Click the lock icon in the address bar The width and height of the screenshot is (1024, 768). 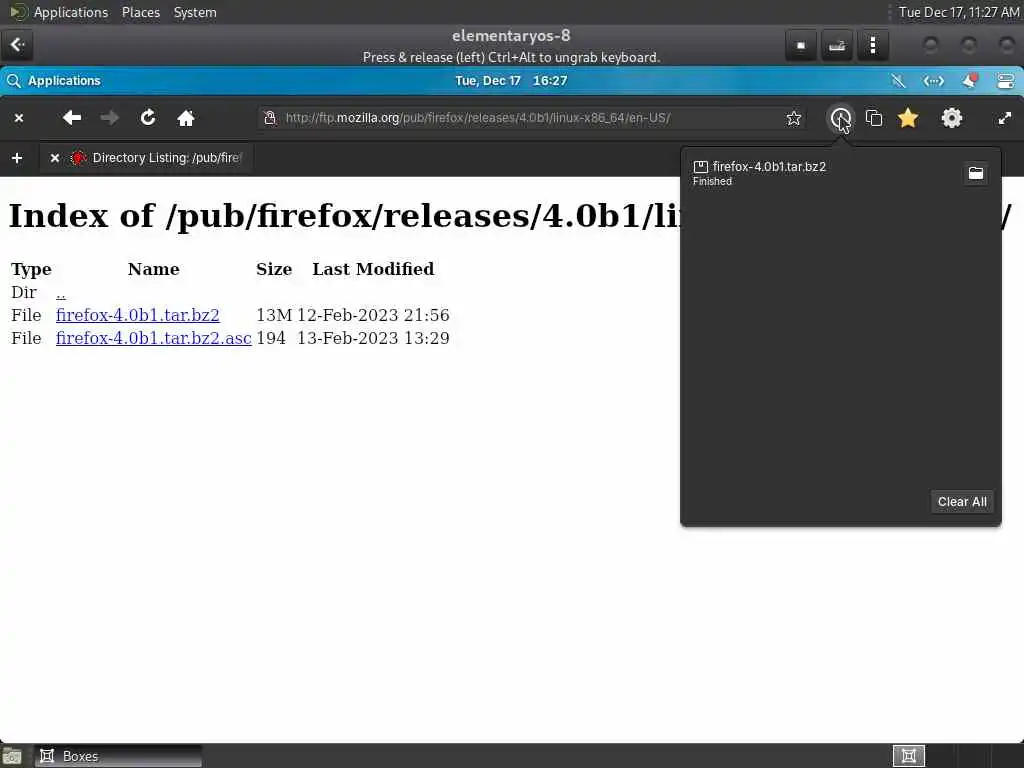pos(270,118)
